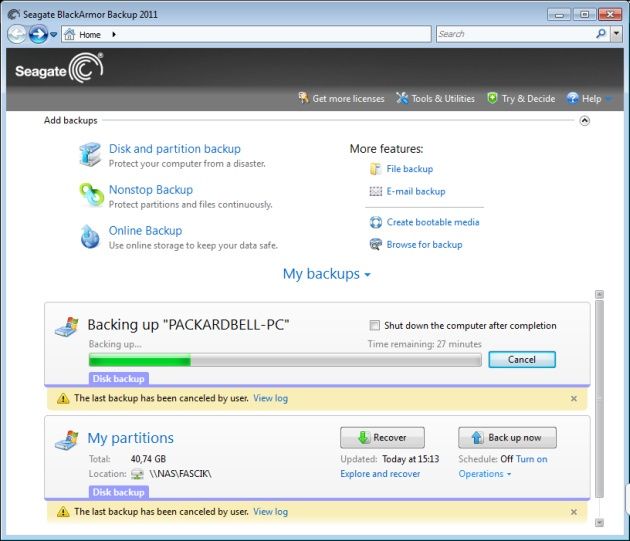Expand the Help dropdown arrow
This screenshot has width=630, height=541.
pos(609,99)
